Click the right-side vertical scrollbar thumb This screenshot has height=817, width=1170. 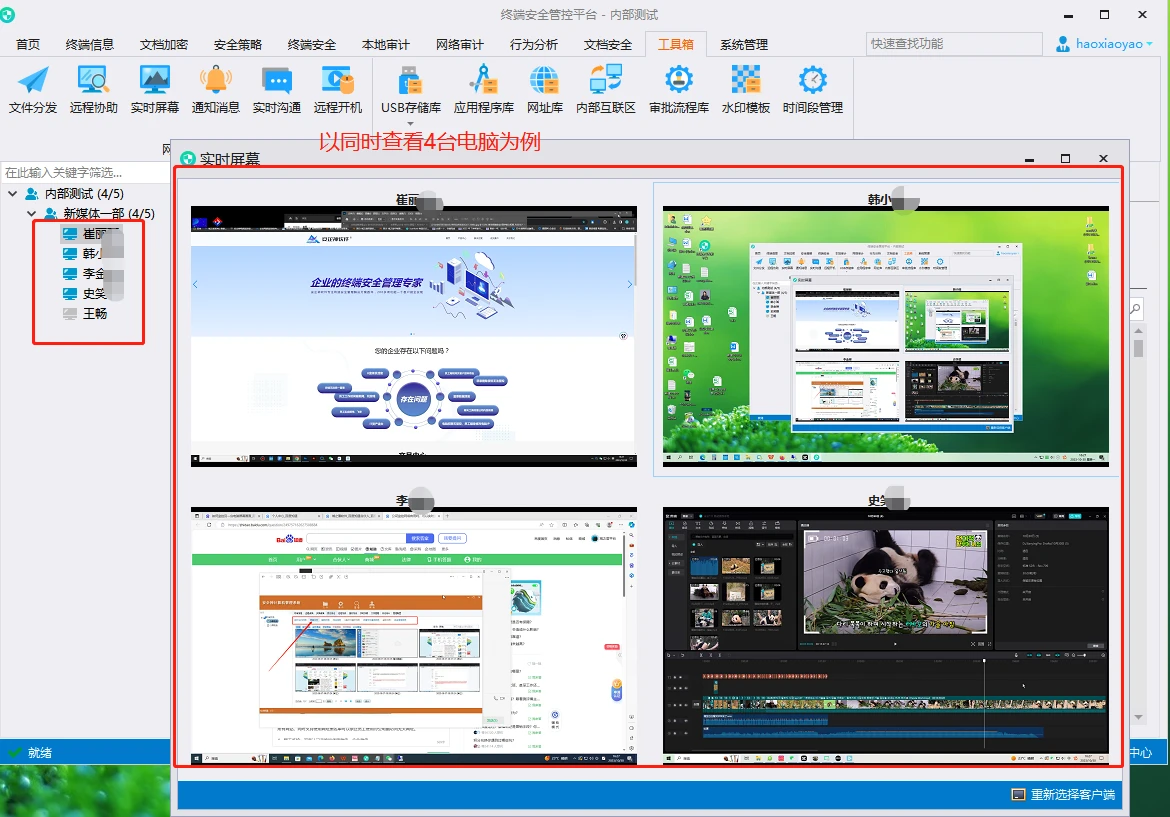click(1139, 348)
